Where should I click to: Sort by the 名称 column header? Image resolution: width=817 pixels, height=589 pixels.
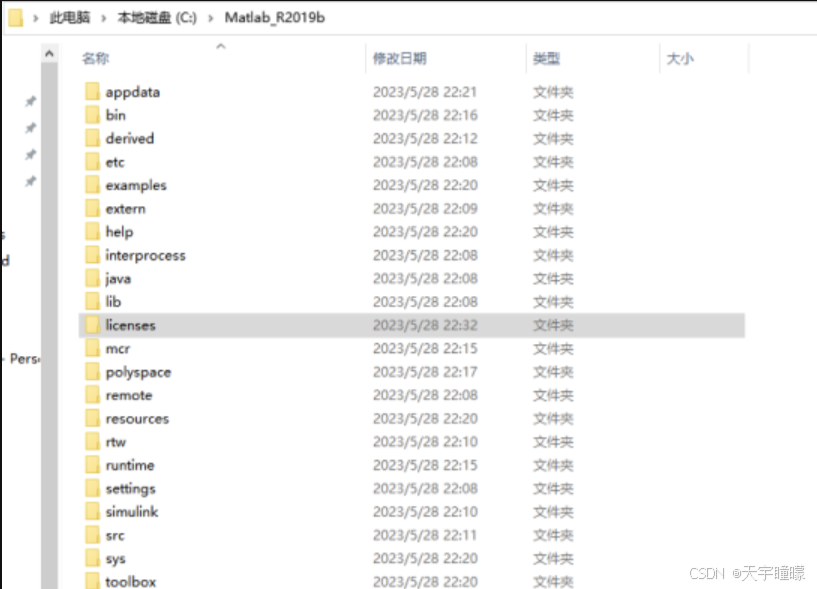click(95, 58)
